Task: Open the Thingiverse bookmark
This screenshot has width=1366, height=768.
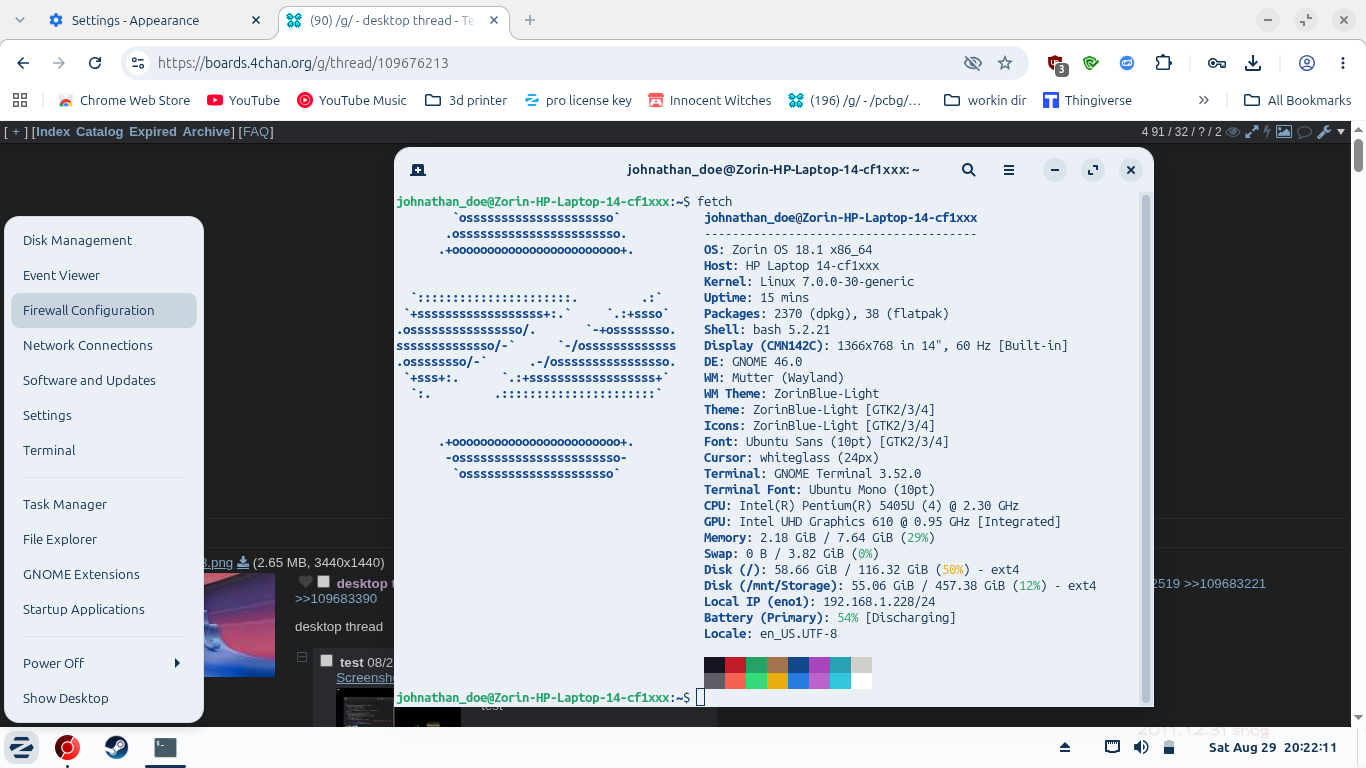Action: [x=1087, y=100]
